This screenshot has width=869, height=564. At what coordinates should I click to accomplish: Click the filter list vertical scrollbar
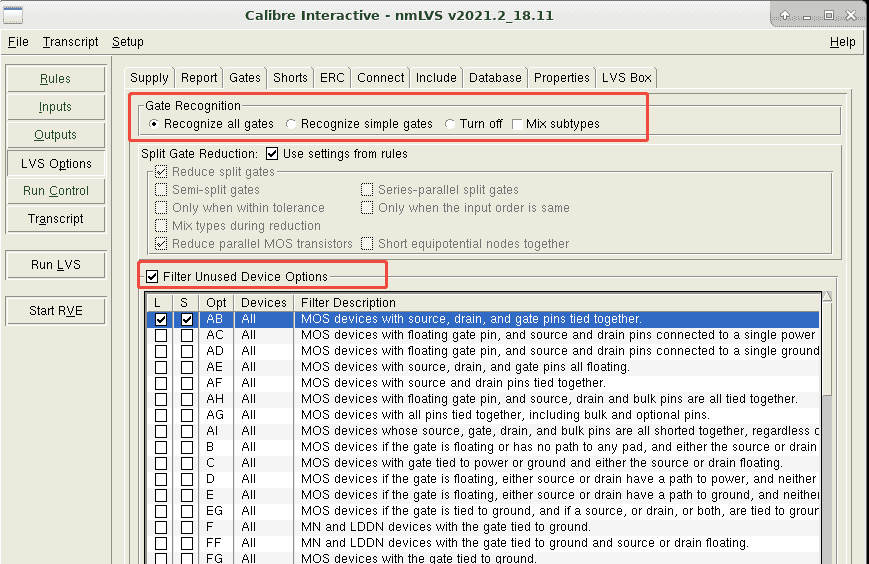(827, 430)
